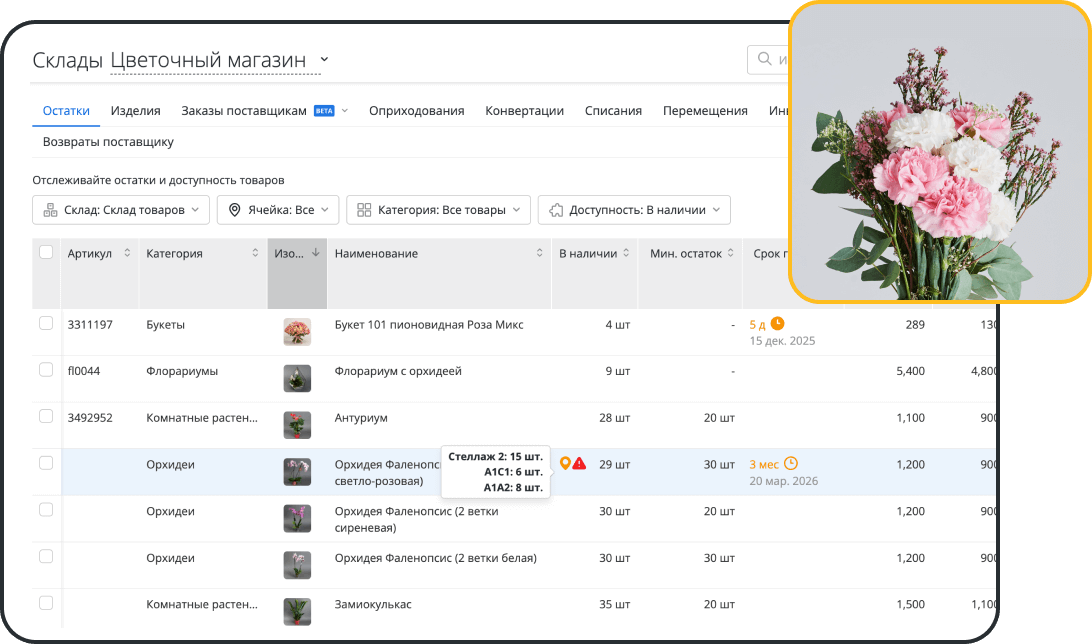This screenshot has width=1092, height=644.
Task: Open the Возвраты поставщику link
Action: point(108,142)
